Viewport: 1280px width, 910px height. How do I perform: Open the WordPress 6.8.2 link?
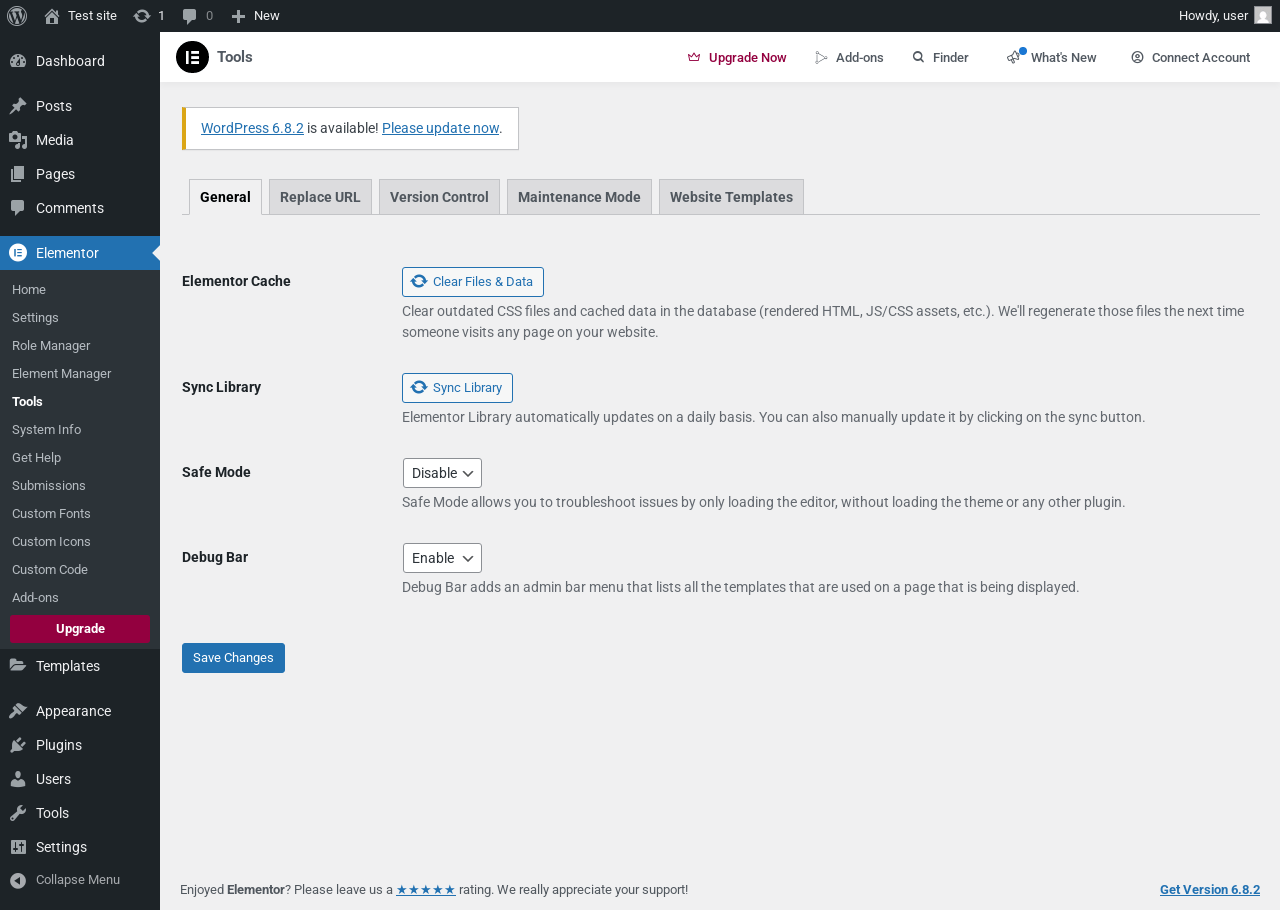coord(252,128)
